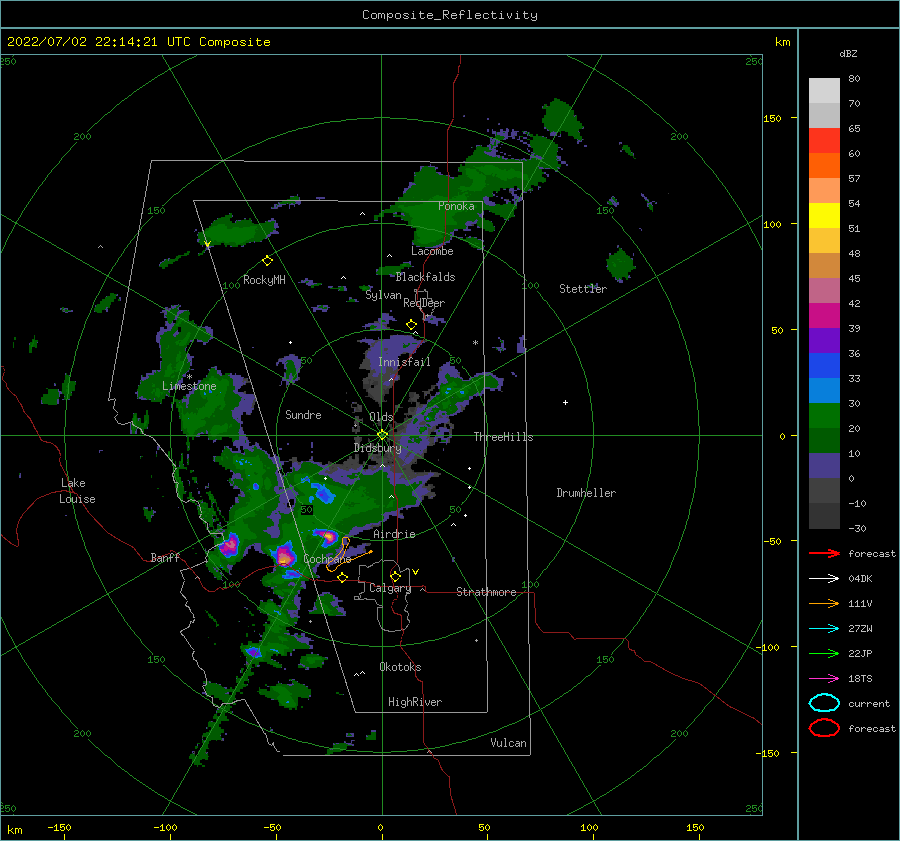Image resolution: width=900 pixels, height=841 pixels.
Task: Click the Cochrane city label
Action: pos(327,559)
